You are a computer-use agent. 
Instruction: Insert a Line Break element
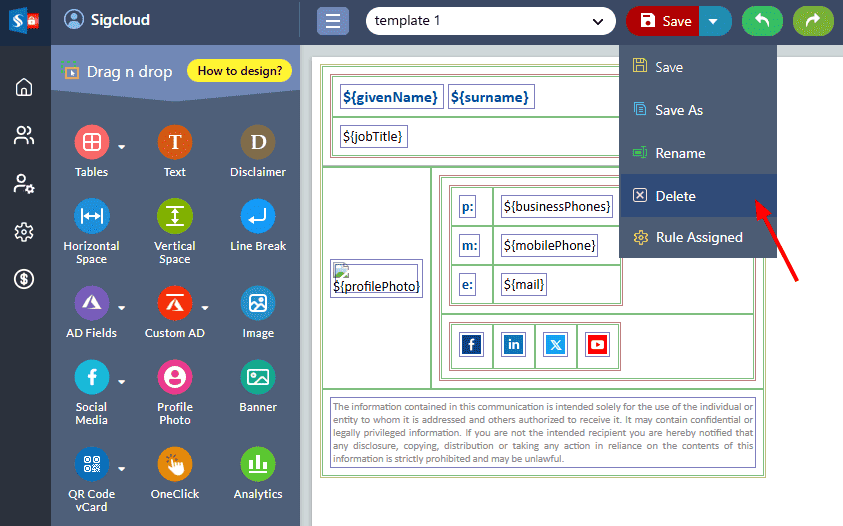(258, 217)
